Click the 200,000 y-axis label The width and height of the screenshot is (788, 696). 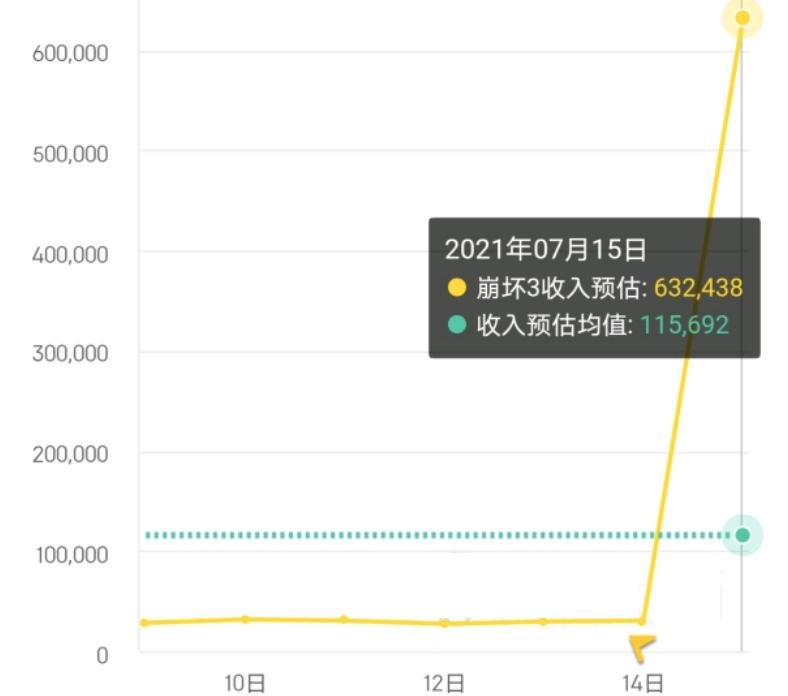tap(70, 454)
